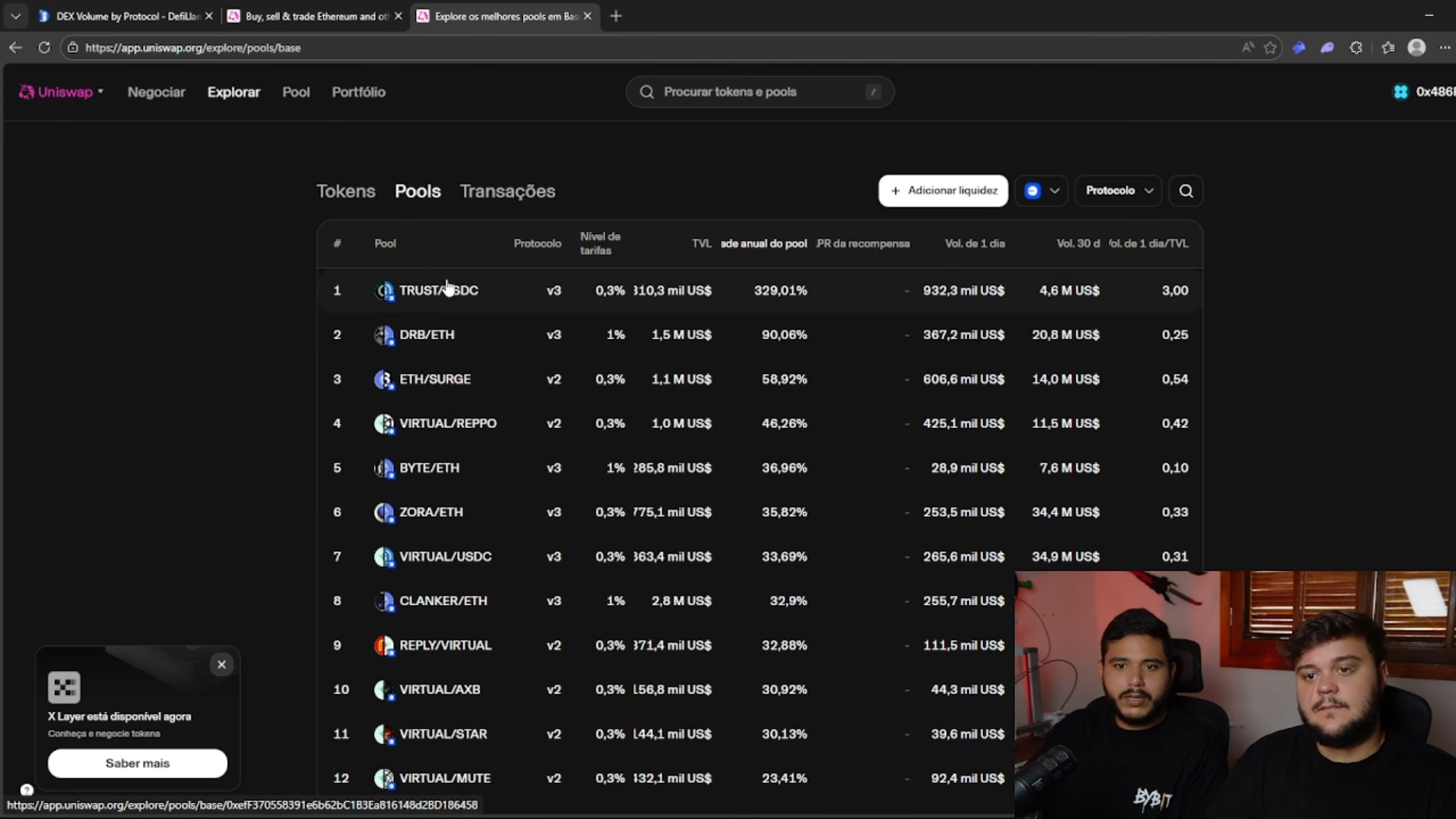Switch to the Tokens tab
The image size is (1456, 819).
pos(346,191)
